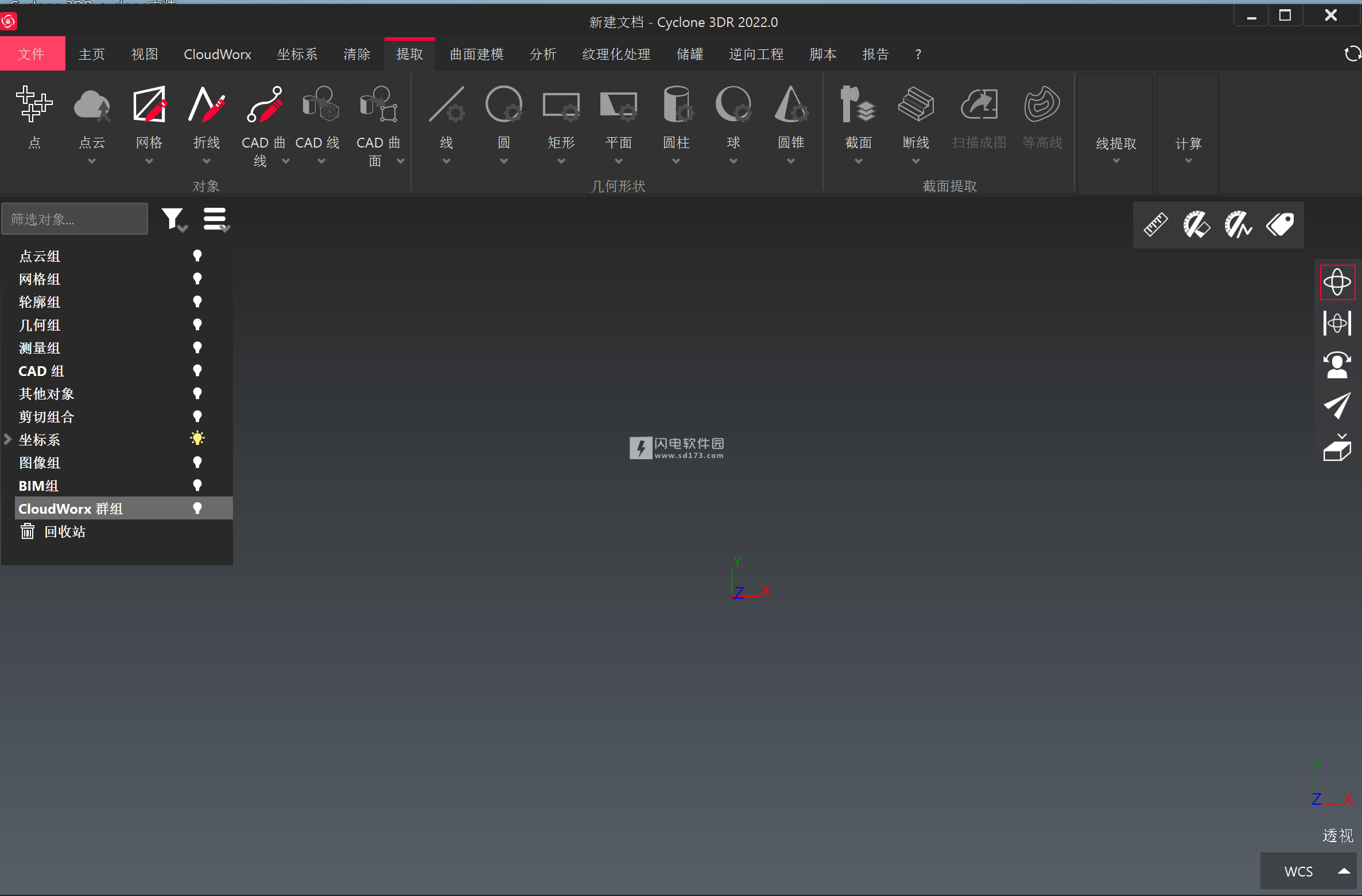Switch to the 主页 home tab
This screenshot has width=1362, height=896.
coord(92,54)
